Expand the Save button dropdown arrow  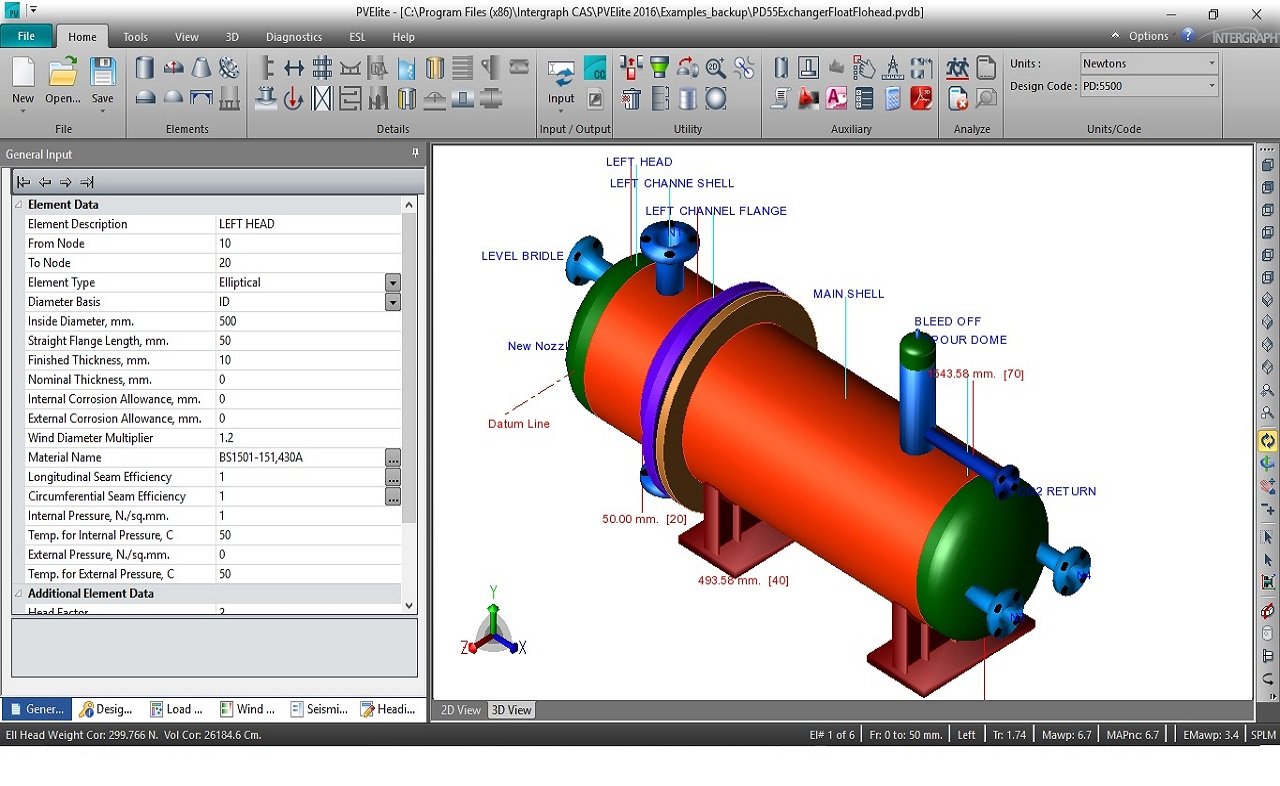coord(102,111)
